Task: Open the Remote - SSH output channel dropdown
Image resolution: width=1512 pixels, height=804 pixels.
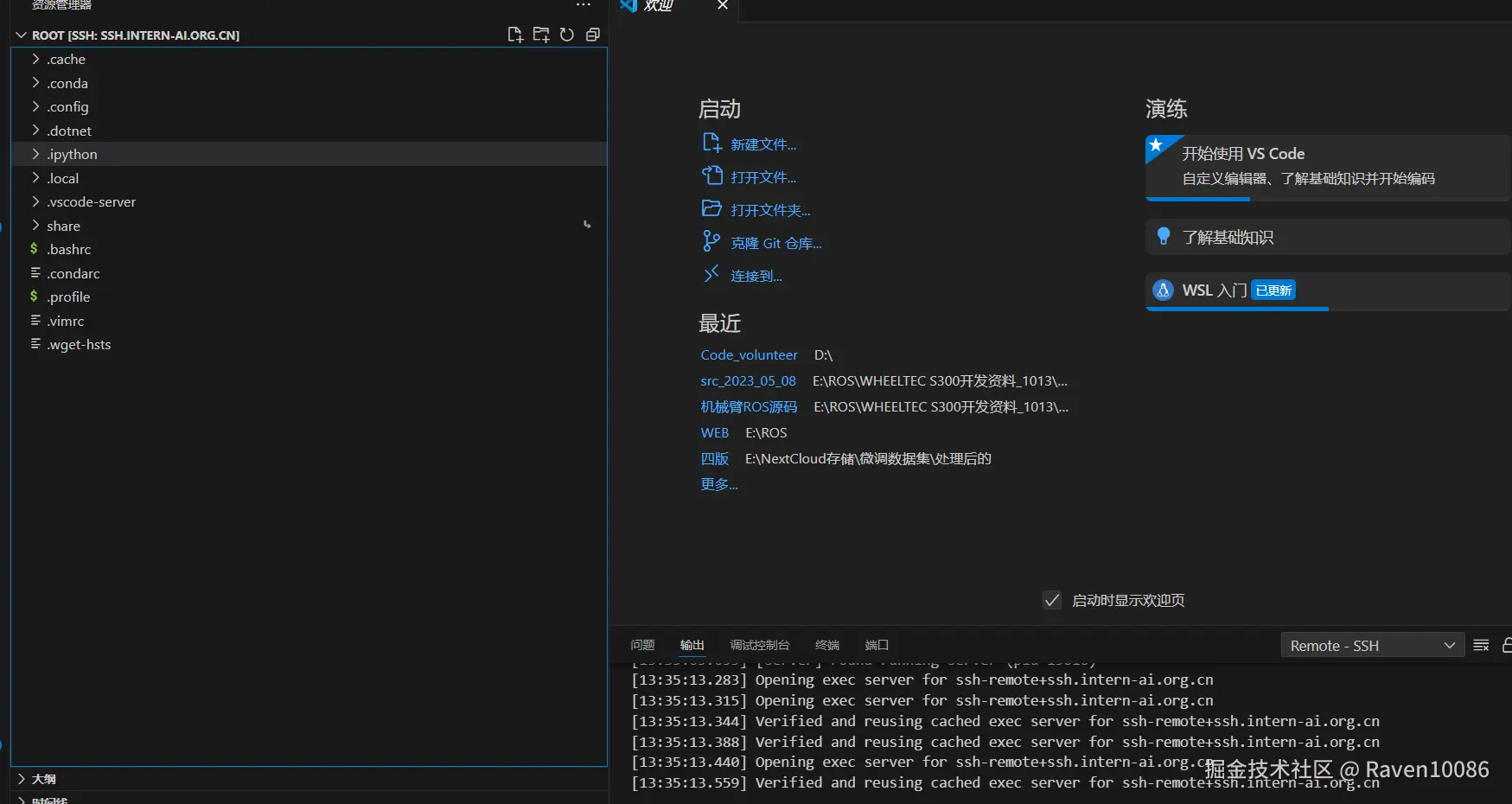Action: point(1373,645)
